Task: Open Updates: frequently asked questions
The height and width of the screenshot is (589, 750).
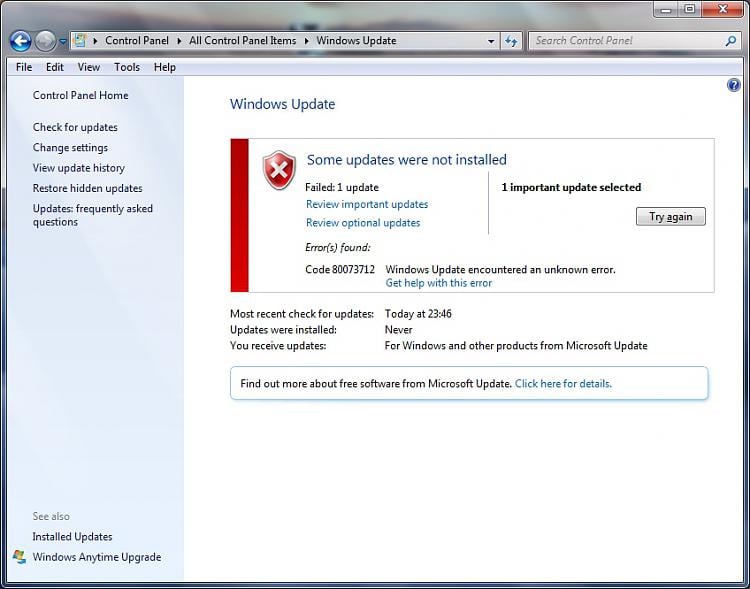Action: [x=93, y=215]
